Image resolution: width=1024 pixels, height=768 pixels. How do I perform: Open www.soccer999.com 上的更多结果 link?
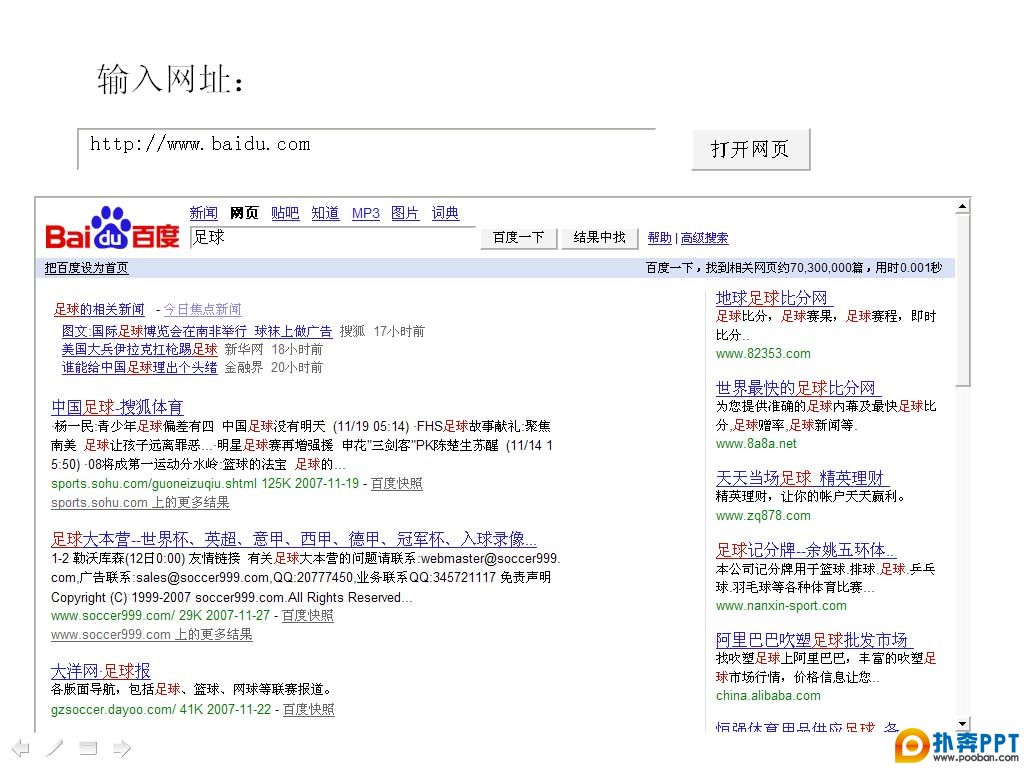(x=152, y=634)
